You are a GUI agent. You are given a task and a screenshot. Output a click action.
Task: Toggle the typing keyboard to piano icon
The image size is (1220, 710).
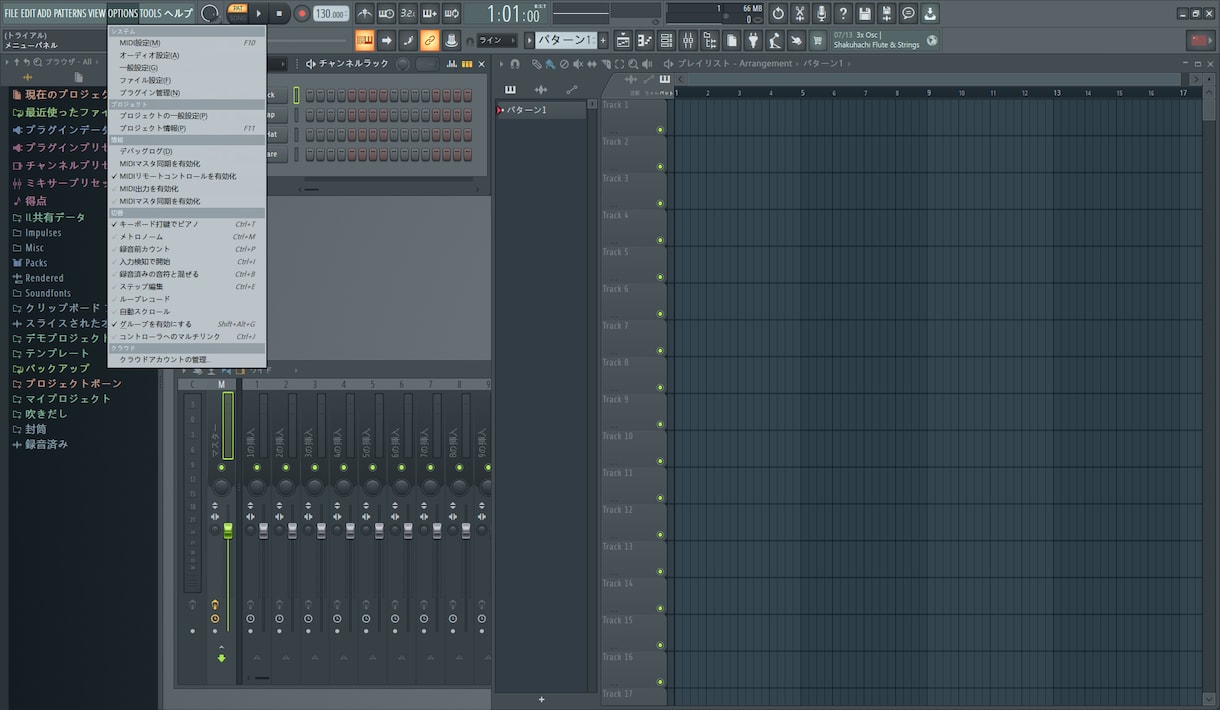tap(365, 40)
